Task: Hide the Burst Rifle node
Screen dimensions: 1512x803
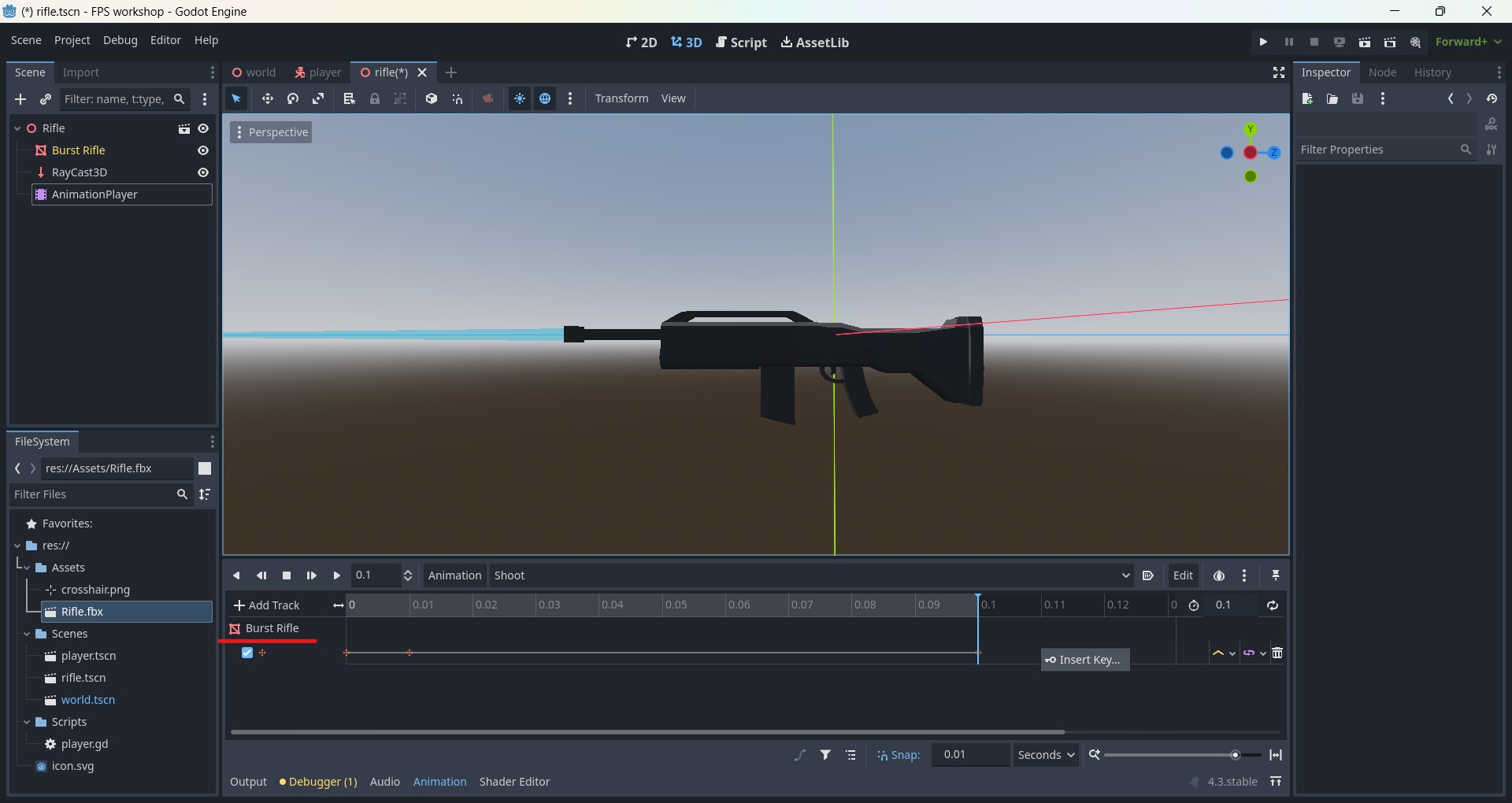Action: point(203,150)
